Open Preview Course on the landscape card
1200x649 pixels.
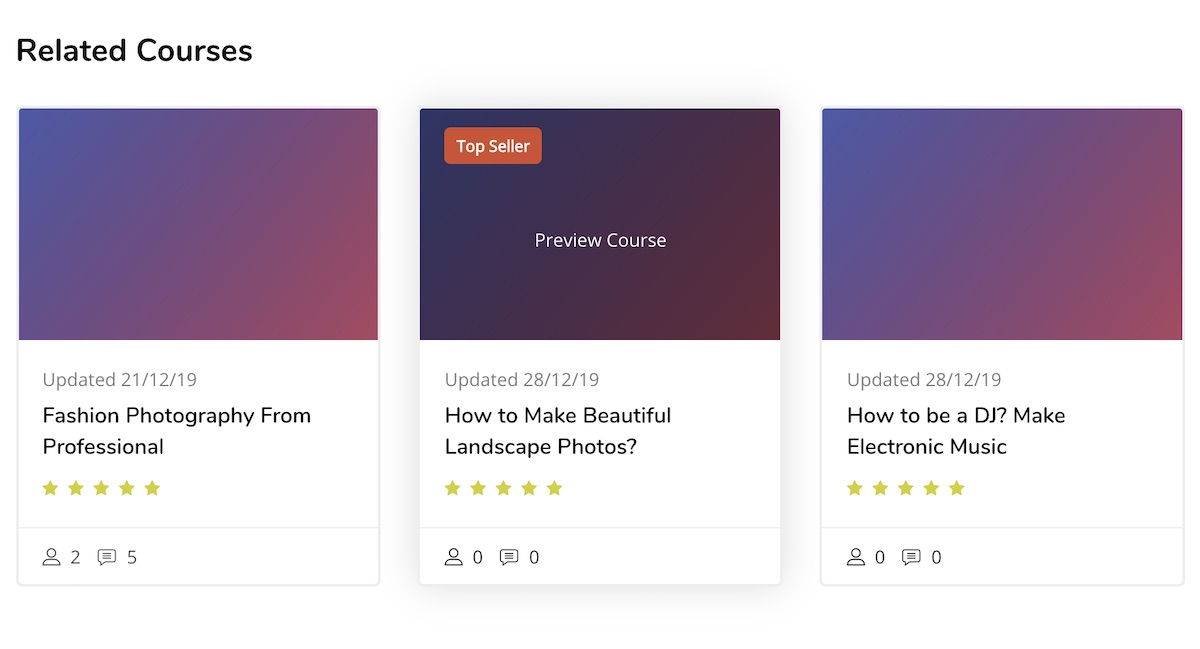coord(600,240)
